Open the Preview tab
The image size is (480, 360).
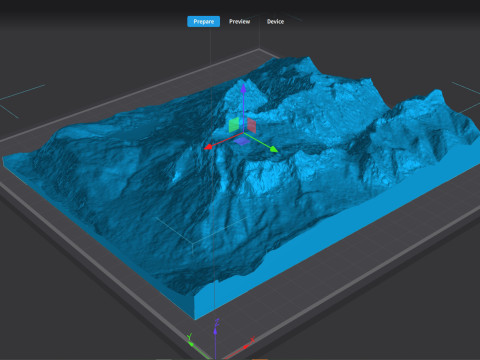click(239, 22)
